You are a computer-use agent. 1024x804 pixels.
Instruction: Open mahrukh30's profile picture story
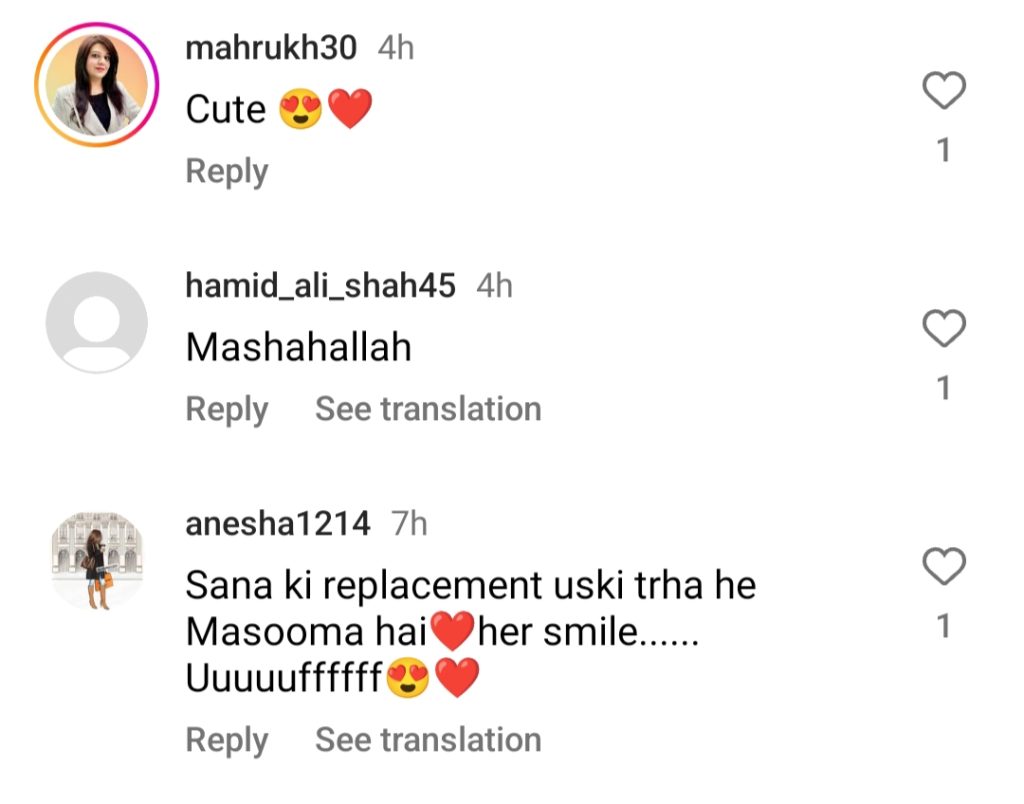coord(97,85)
